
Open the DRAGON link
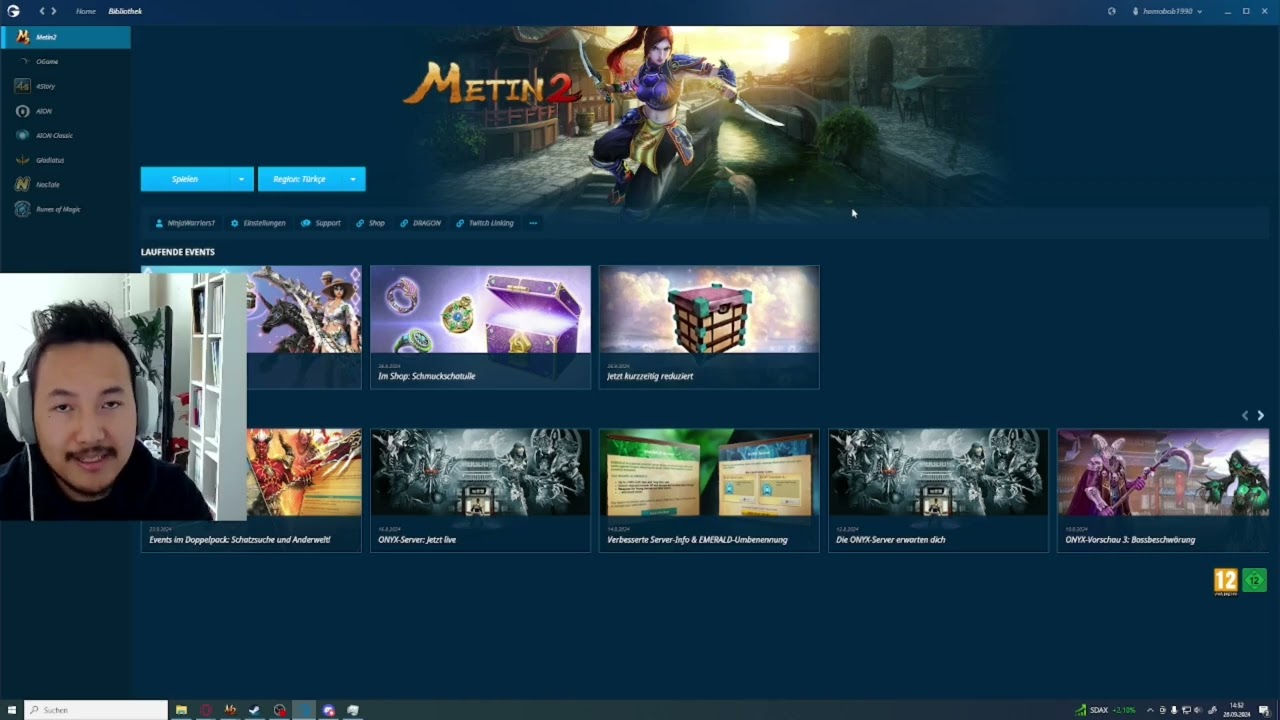coord(420,223)
